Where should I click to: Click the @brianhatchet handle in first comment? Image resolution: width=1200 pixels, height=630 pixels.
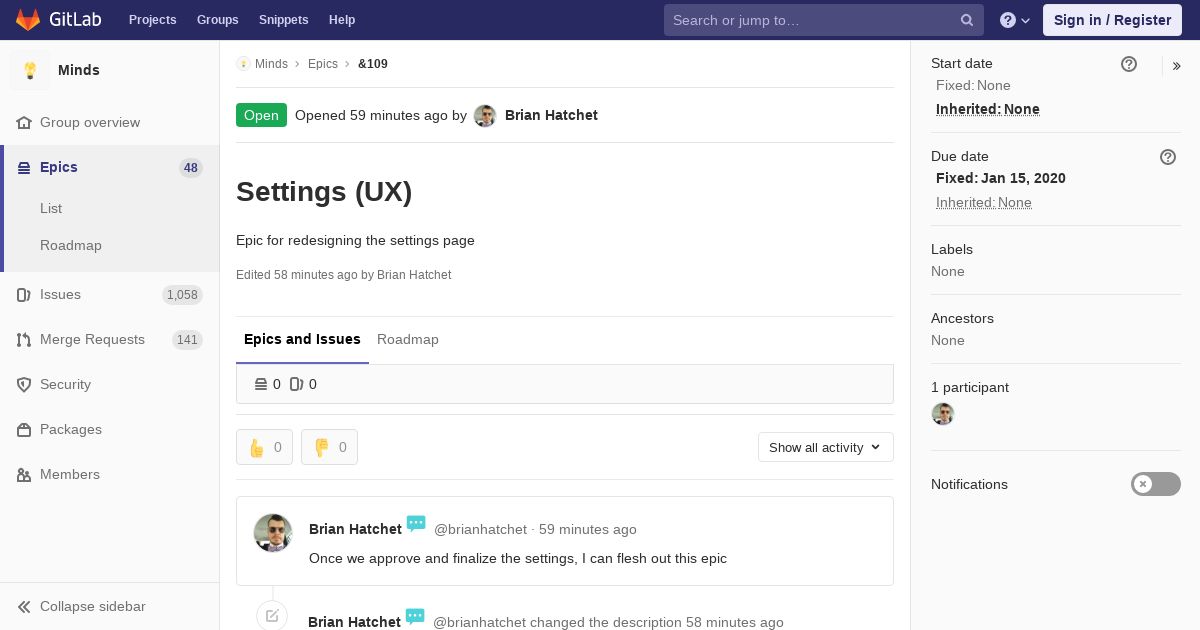click(x=480, y=529)
